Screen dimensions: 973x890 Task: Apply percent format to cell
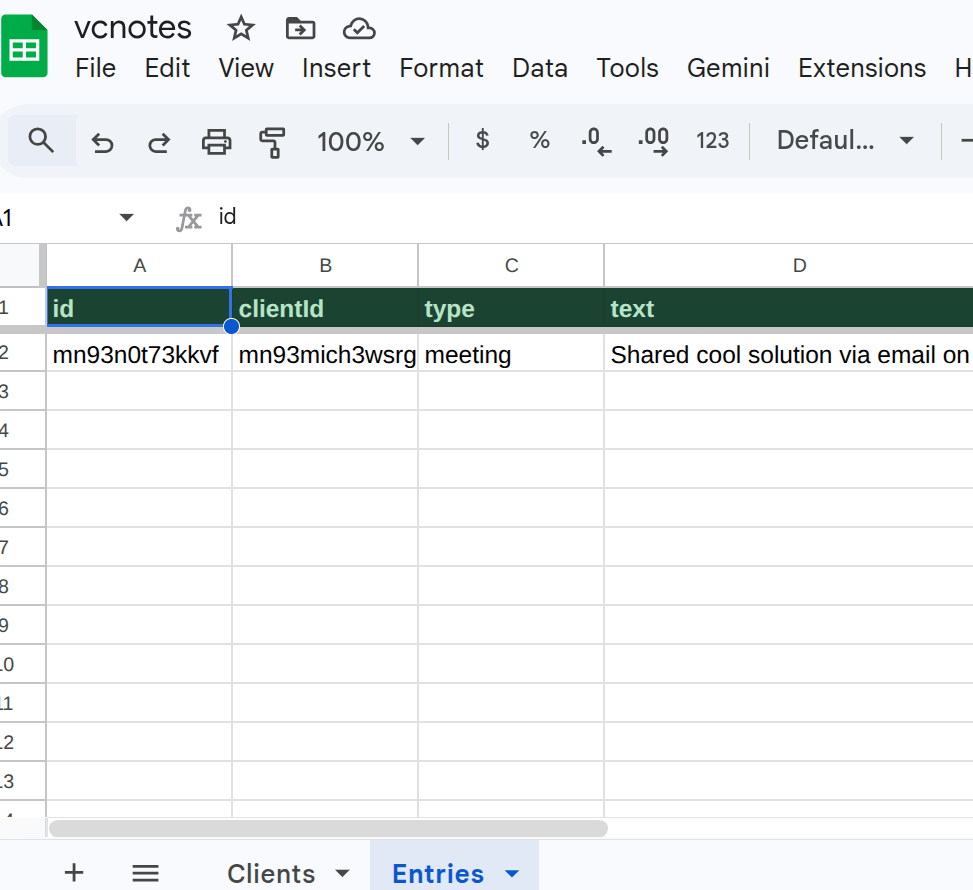click(x=540, y=141)
